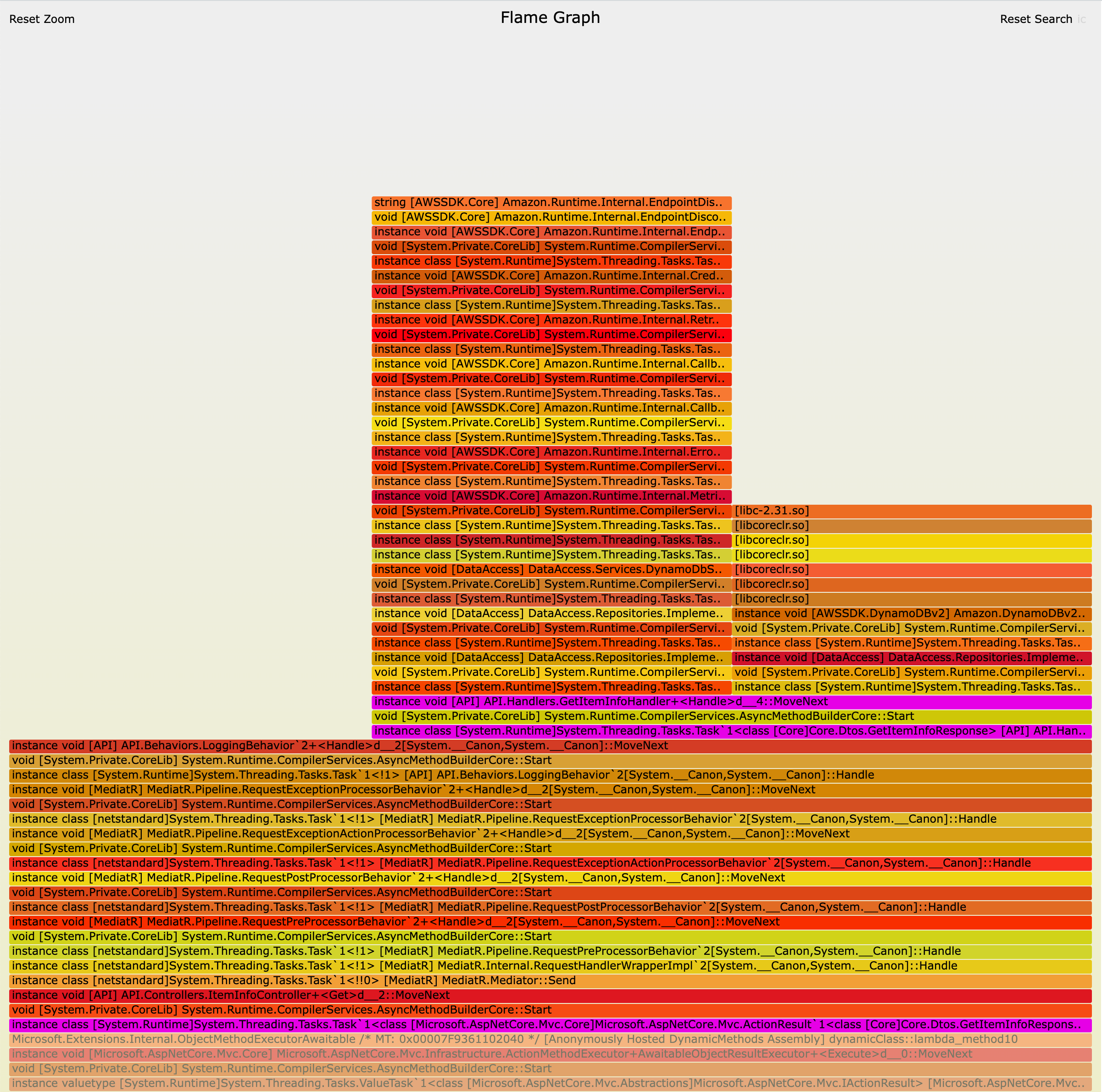Select the 'void [AWSSDK.Core] Amazon.Runtime.Internal.EndpointDisco..' frame
This screenshot has height=1092, width=1102.
pos(551,217)
